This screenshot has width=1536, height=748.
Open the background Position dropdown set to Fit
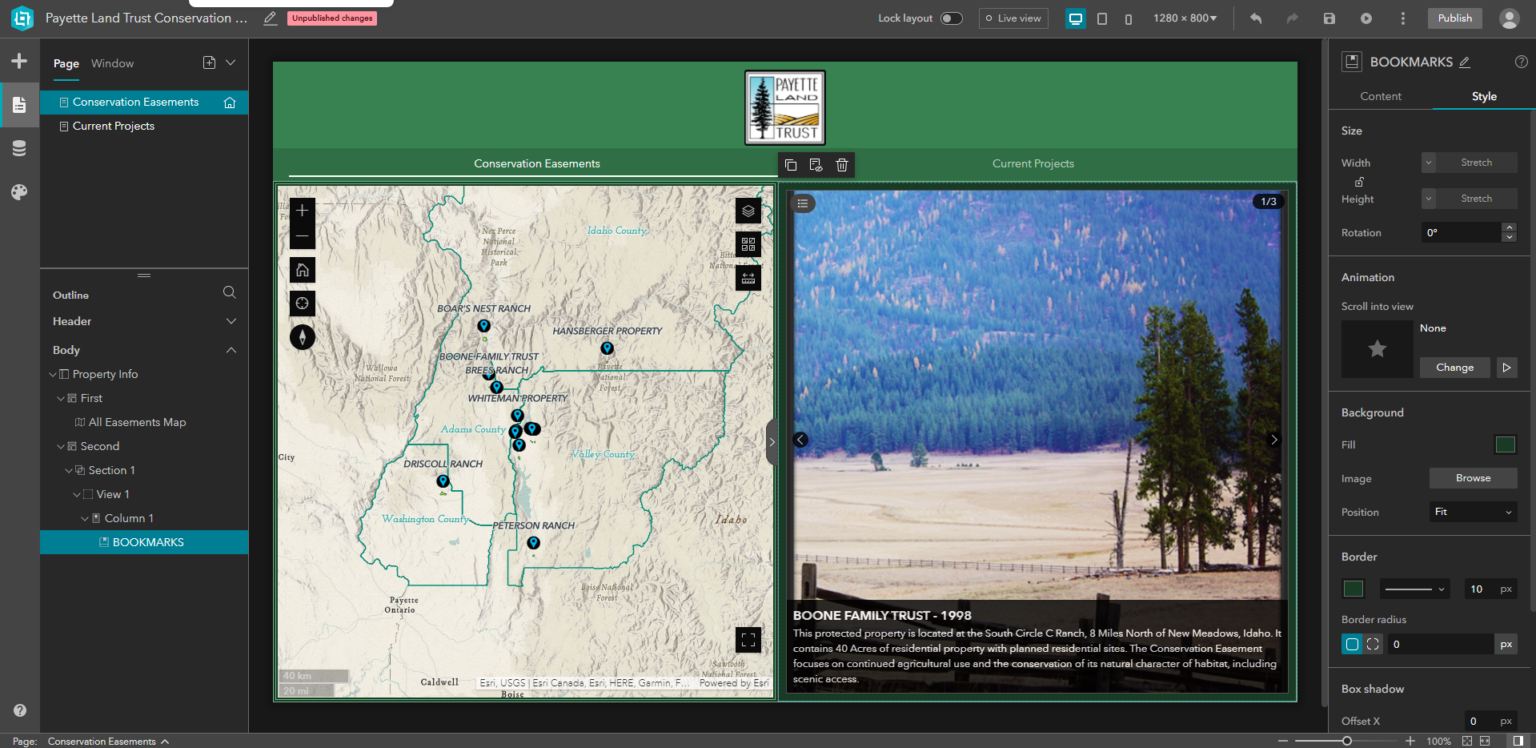(1472, 511)
